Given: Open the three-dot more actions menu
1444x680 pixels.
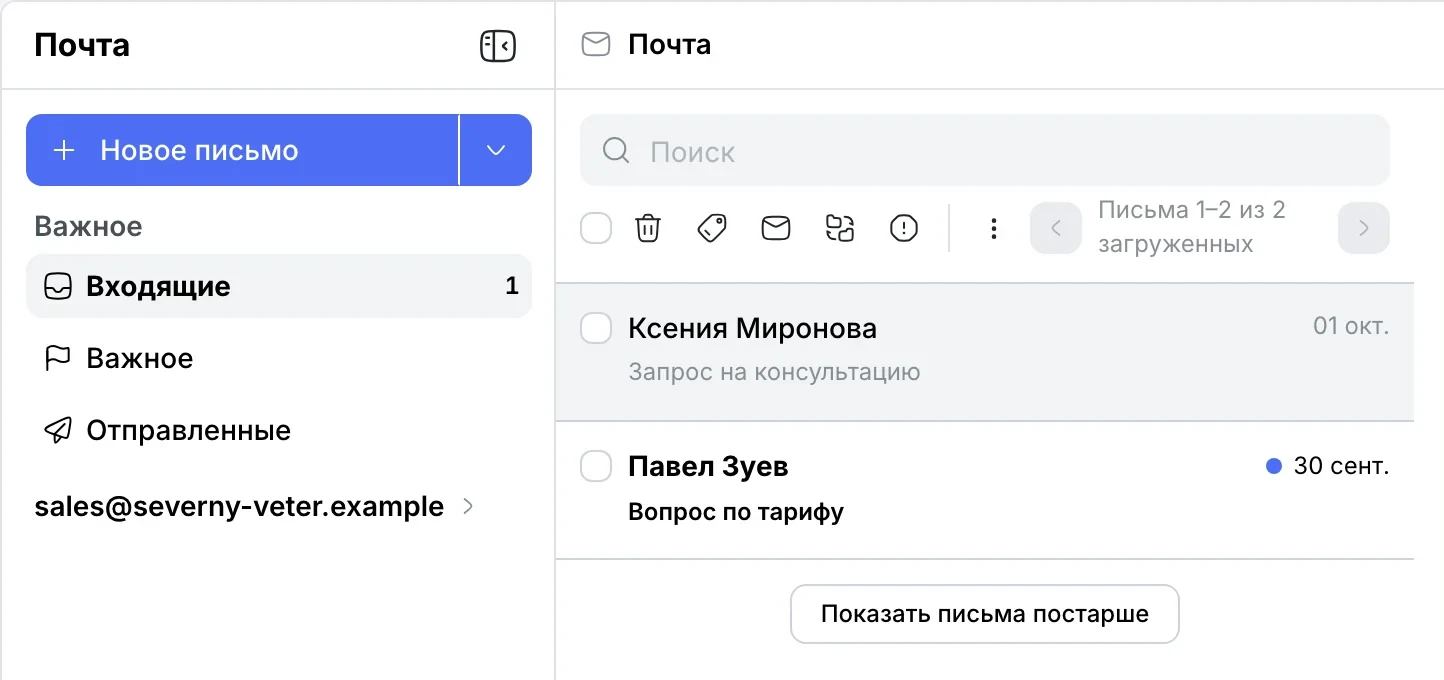Looking at the screenshot, I should (993, 229).
